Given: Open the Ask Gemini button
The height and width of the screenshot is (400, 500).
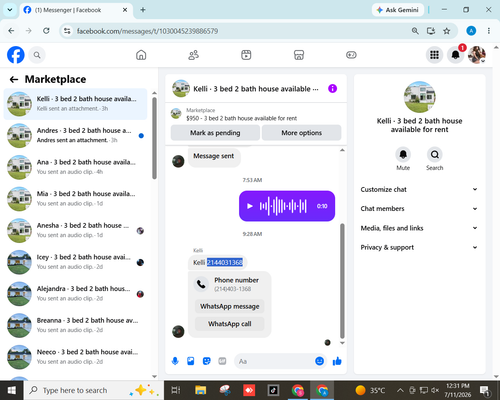Looking at the screenshot, I should point(398,10).
